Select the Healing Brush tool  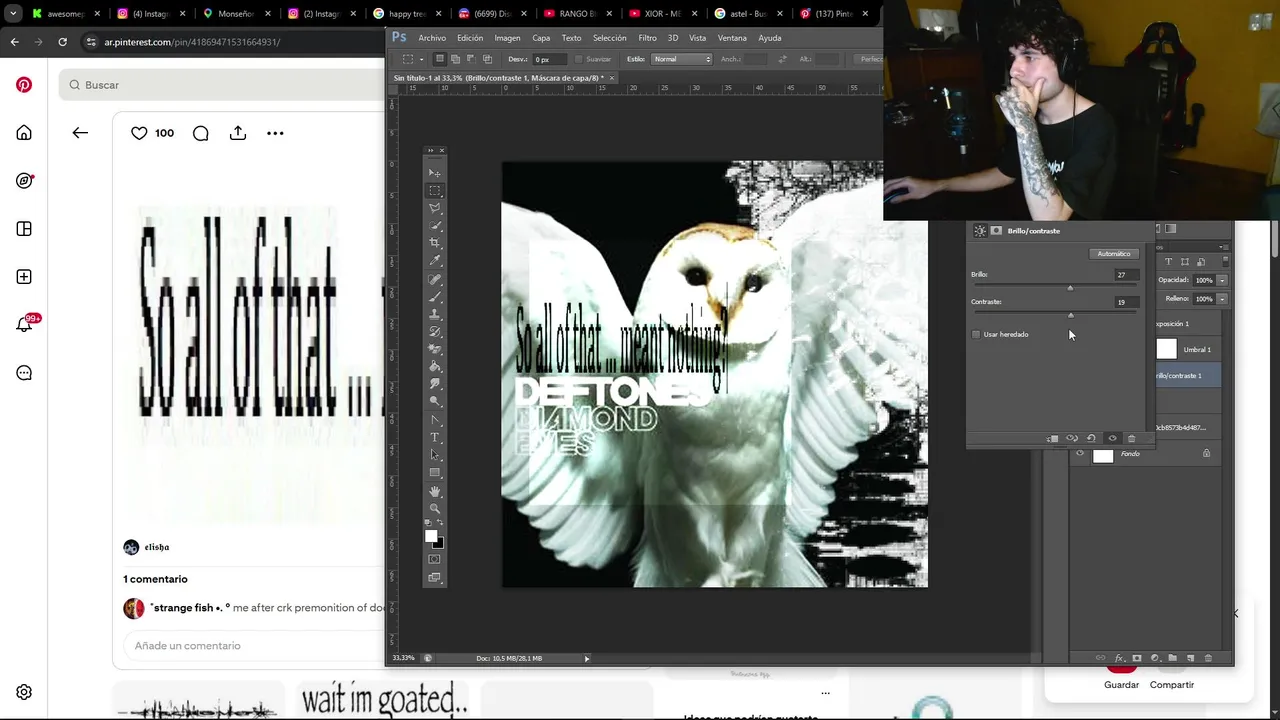tap(434, 279)
